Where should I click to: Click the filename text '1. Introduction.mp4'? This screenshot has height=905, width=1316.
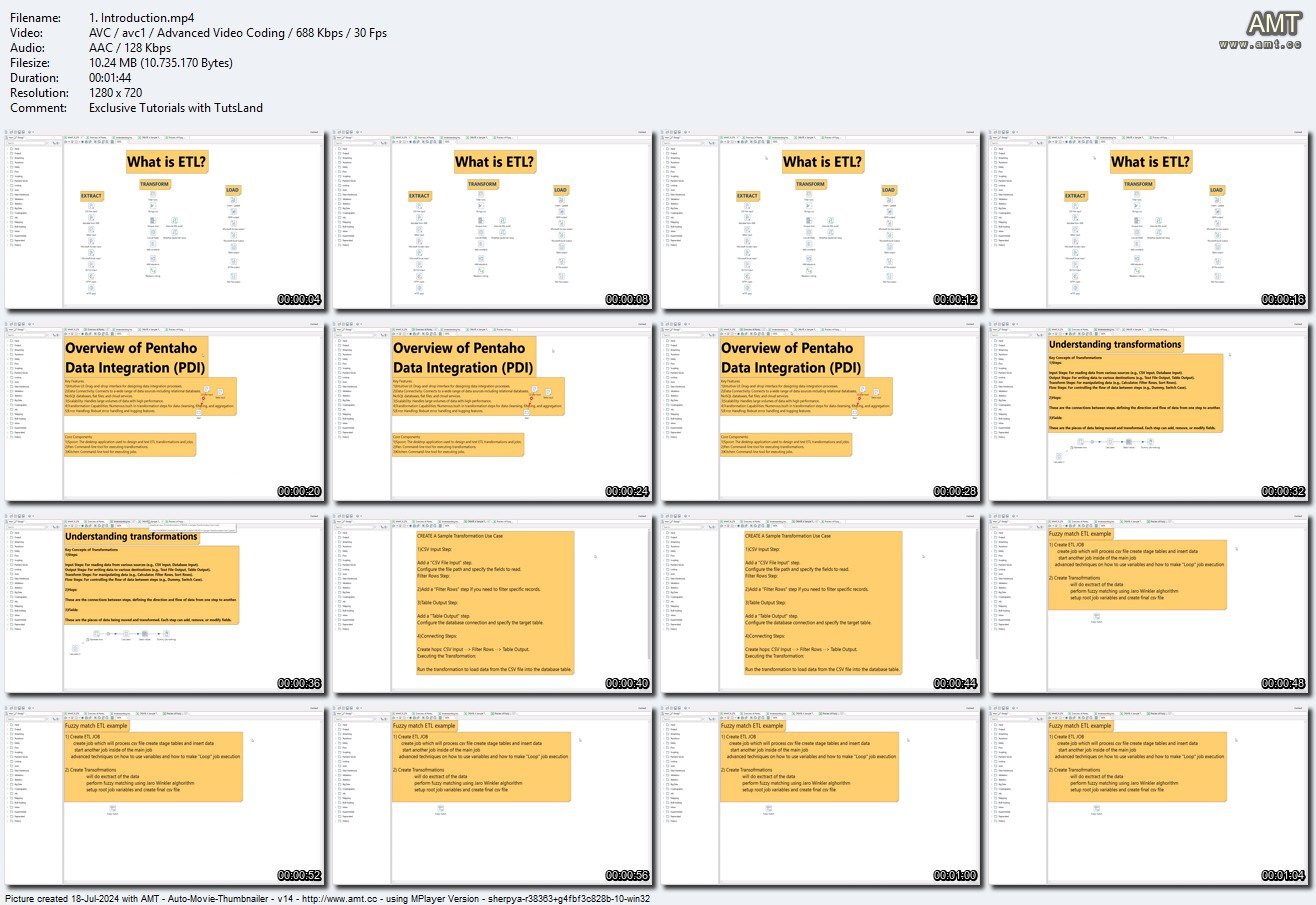(x=141, y=18)
